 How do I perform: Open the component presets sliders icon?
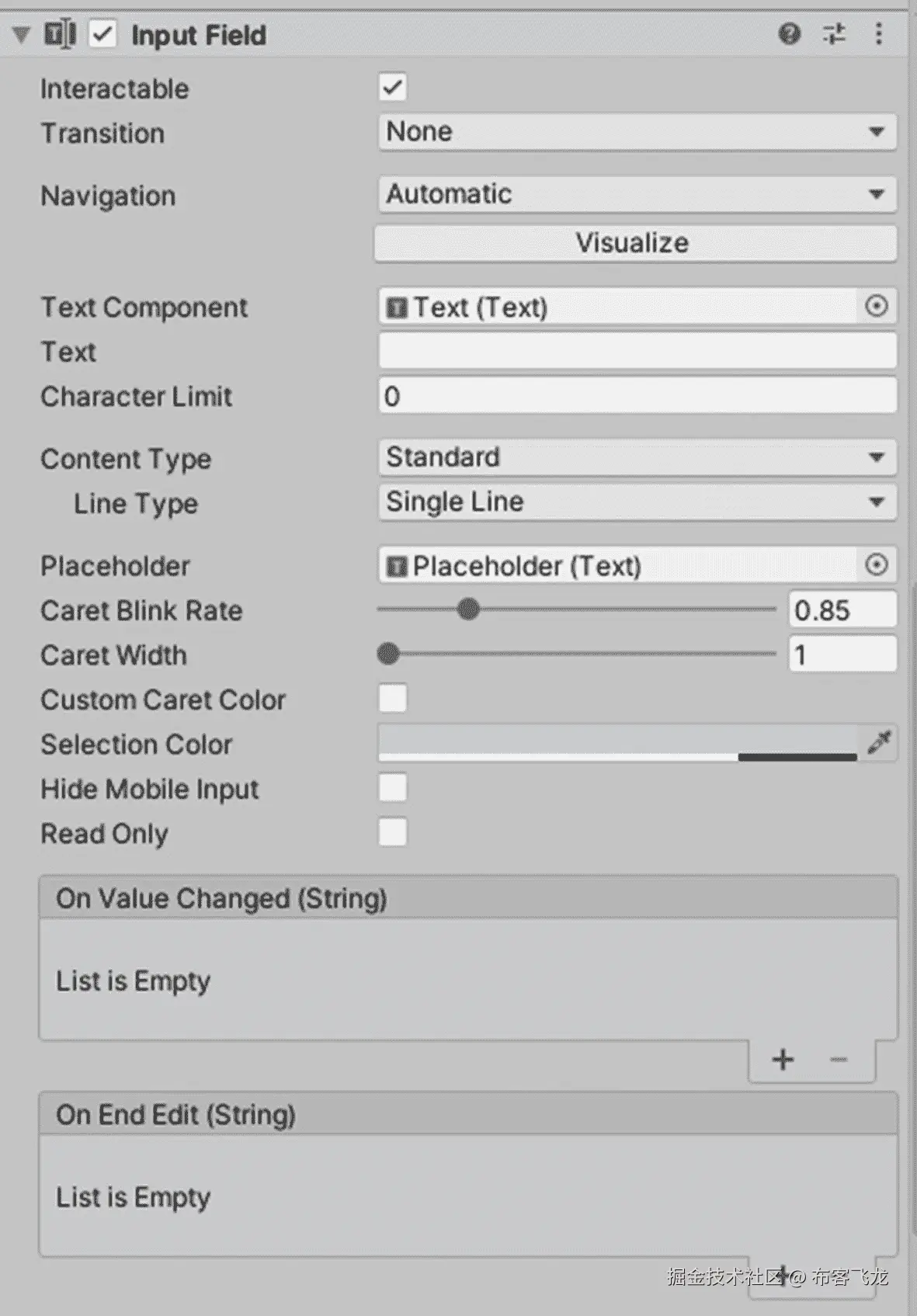coord(835,34)
